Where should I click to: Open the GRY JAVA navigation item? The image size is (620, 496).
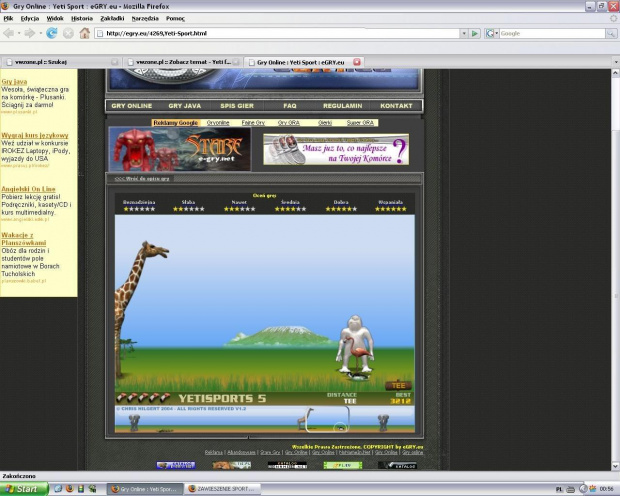coord(185,106)
